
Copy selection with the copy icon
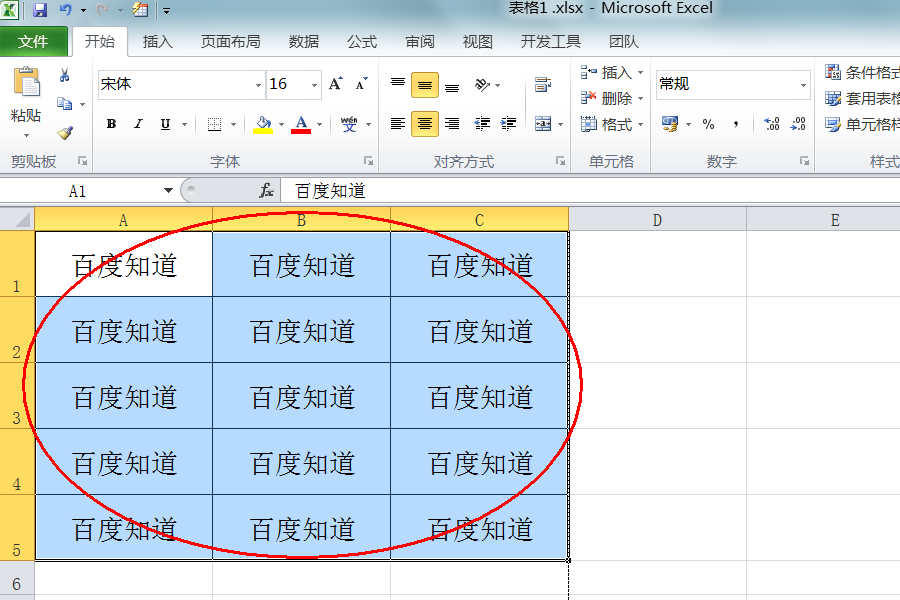pos(64,104)
